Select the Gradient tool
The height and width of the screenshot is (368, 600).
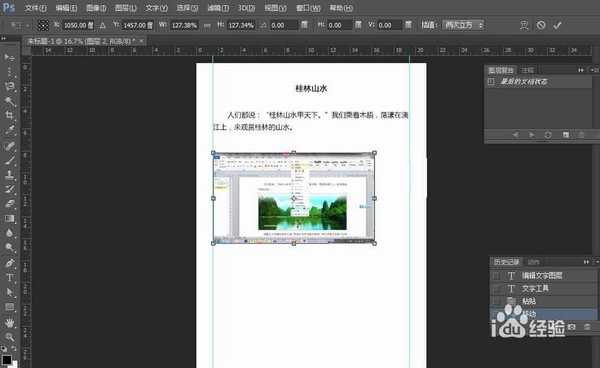pyautogui.click(x=9, y=218)
